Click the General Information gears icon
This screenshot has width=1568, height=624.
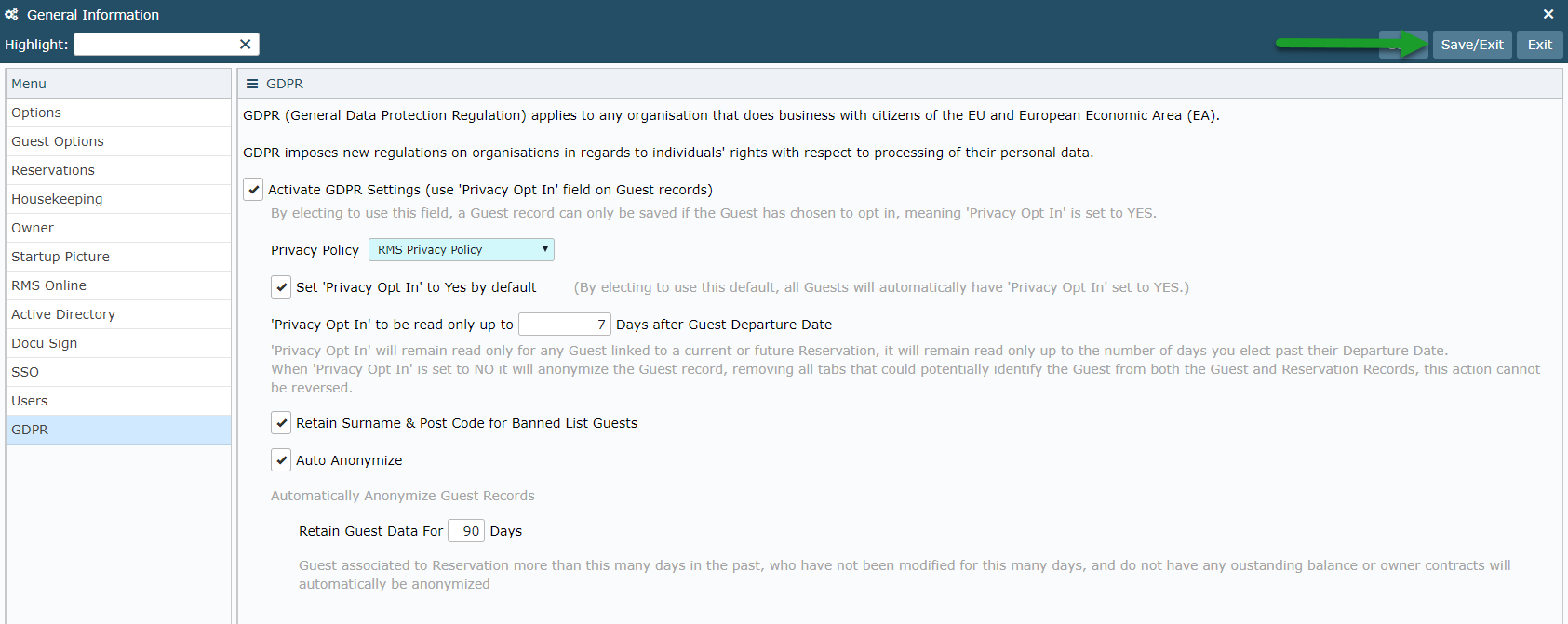click(11, 15)
